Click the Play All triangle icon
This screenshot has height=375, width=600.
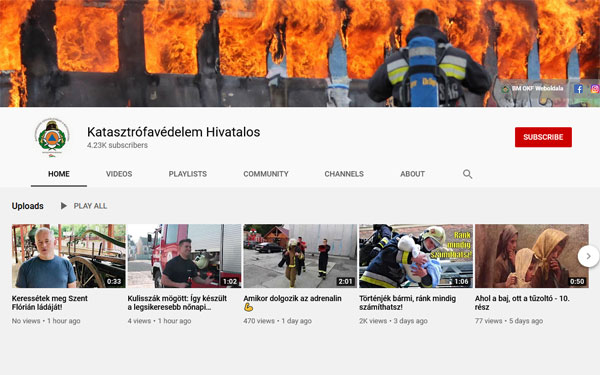coord(64,206)
